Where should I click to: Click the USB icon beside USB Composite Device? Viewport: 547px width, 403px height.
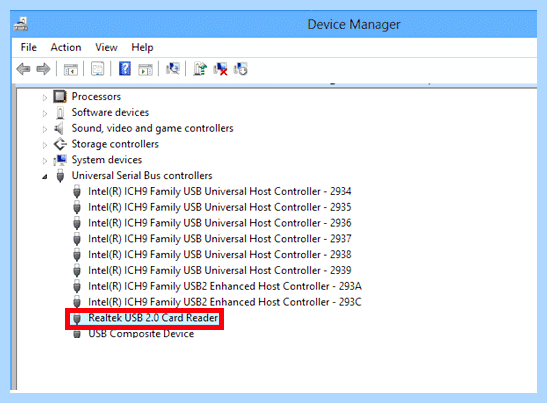point(77,334)
